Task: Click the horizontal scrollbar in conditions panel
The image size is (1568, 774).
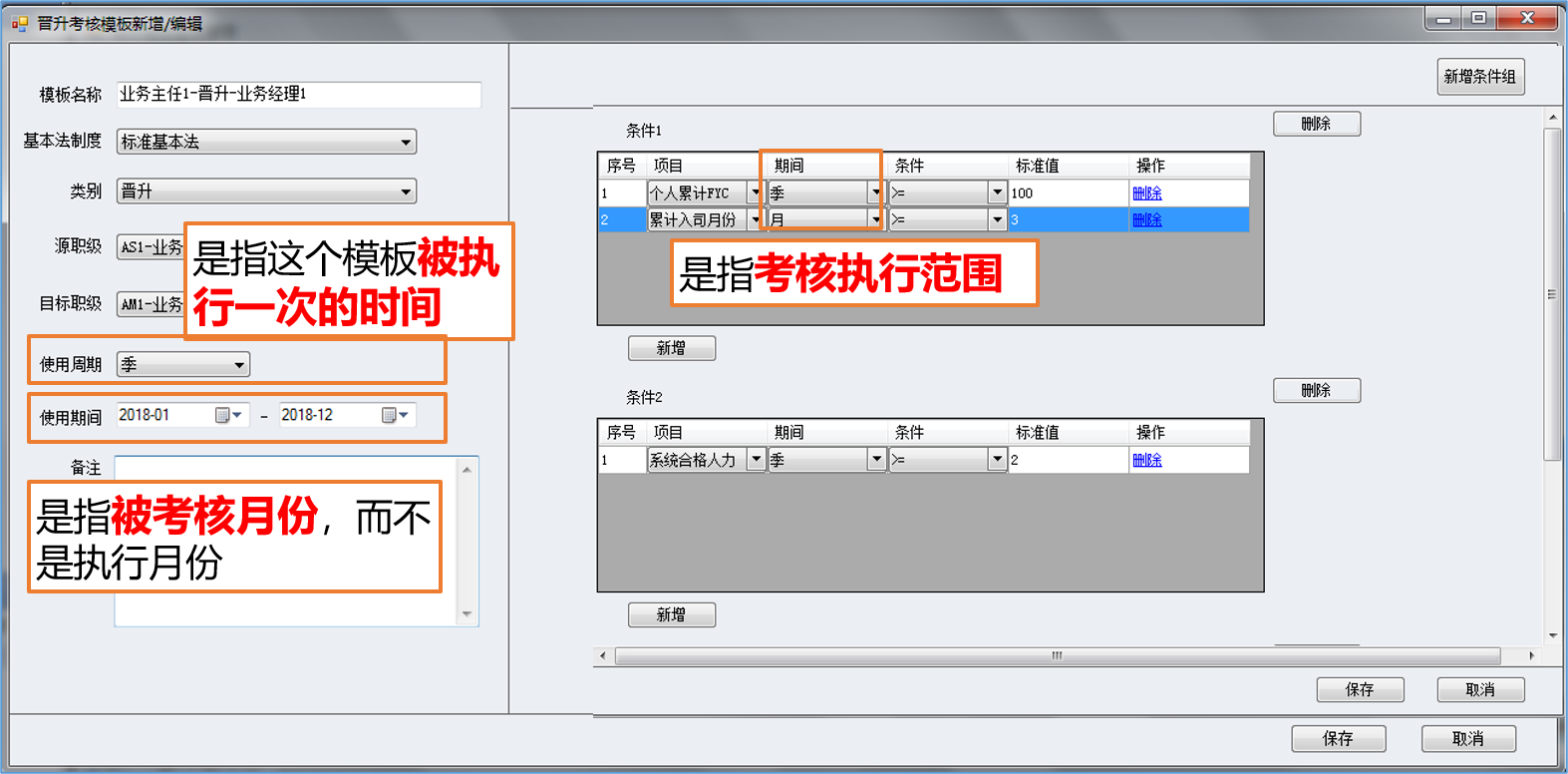Action: 1057,655
